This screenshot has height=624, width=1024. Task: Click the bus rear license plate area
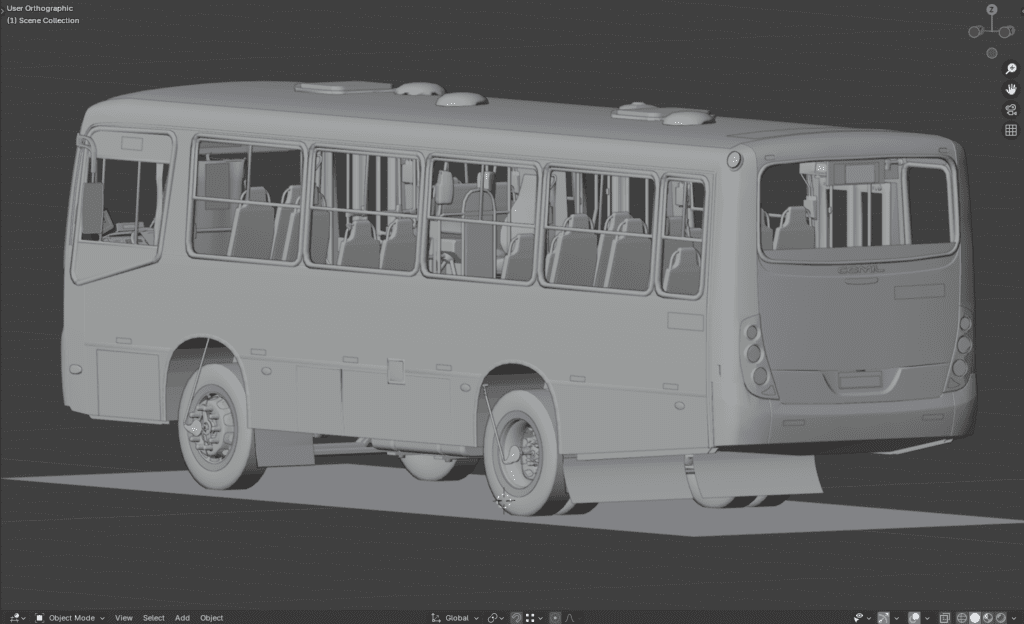(x=860, y=381)
